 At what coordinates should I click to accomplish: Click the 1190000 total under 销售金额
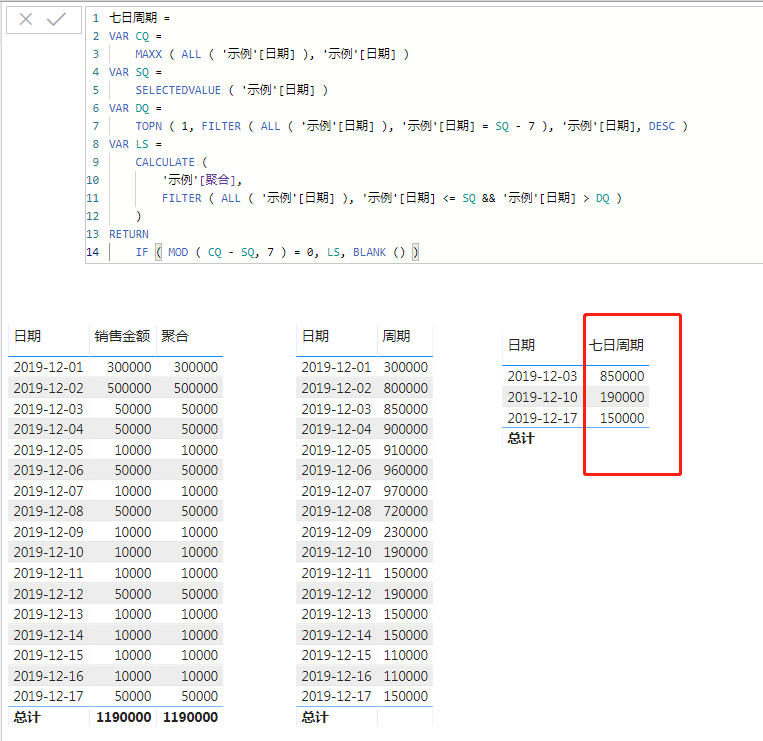(124, 717)
